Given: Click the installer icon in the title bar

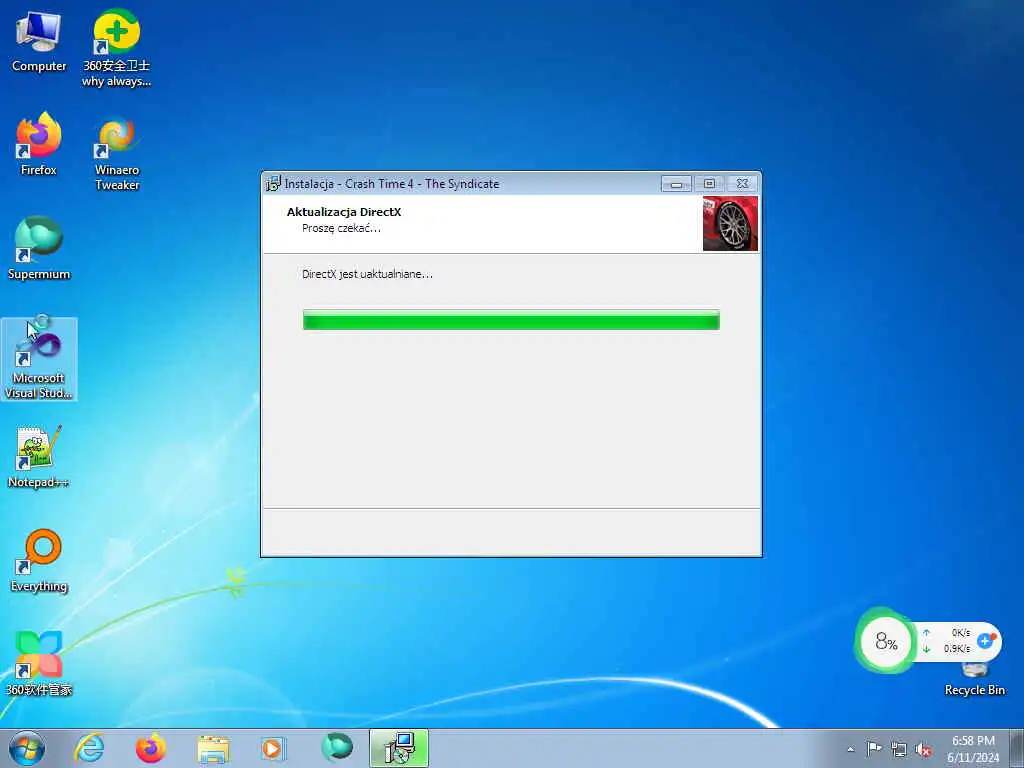Looking at the screenshot, I should (273, 184).
